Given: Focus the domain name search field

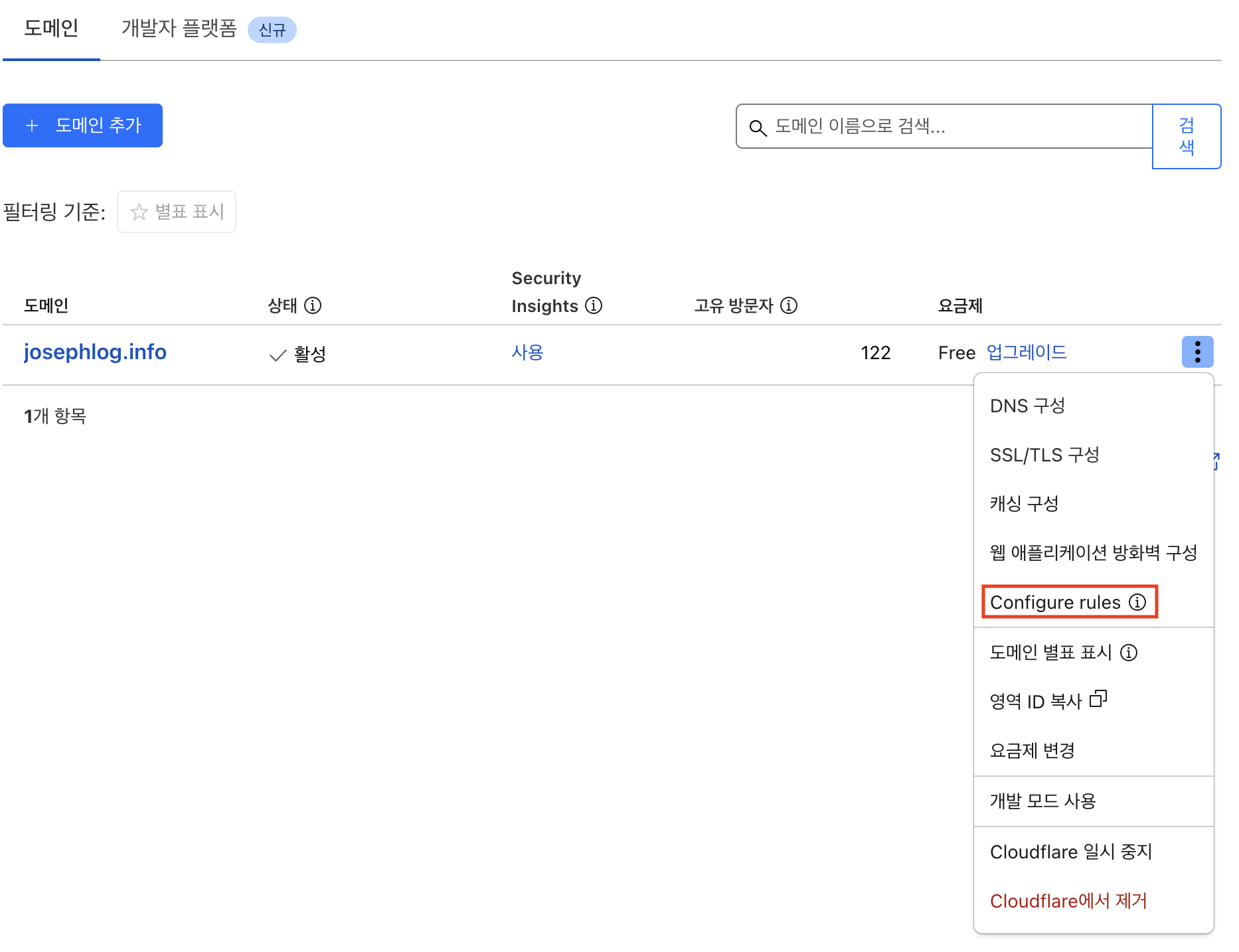Looking at the screenshot, I should tap(956, 126).
